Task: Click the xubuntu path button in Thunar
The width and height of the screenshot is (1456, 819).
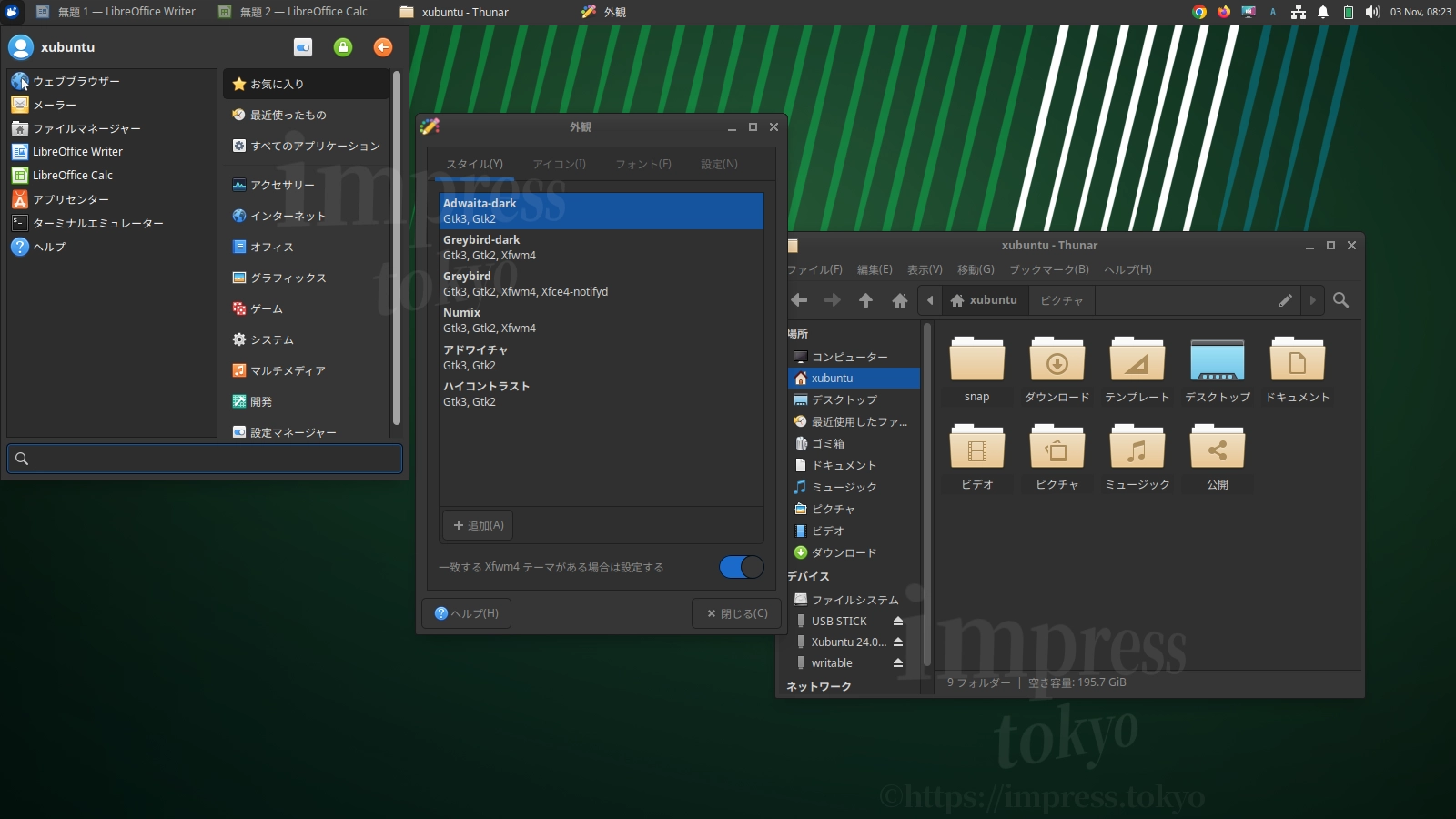Action: 984,300
